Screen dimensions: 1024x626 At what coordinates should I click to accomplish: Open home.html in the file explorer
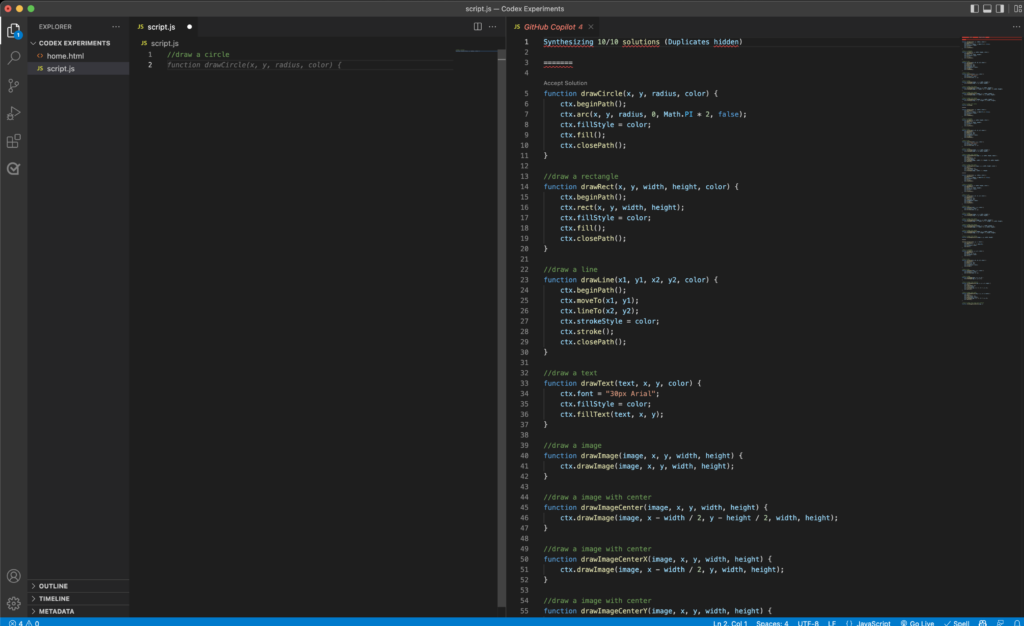pos(65,56)
